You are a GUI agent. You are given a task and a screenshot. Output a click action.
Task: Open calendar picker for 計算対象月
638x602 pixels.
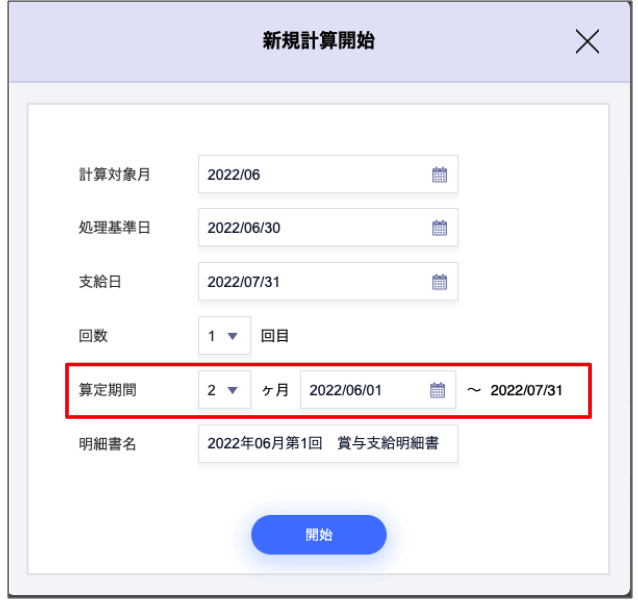(x=438, y=174)
